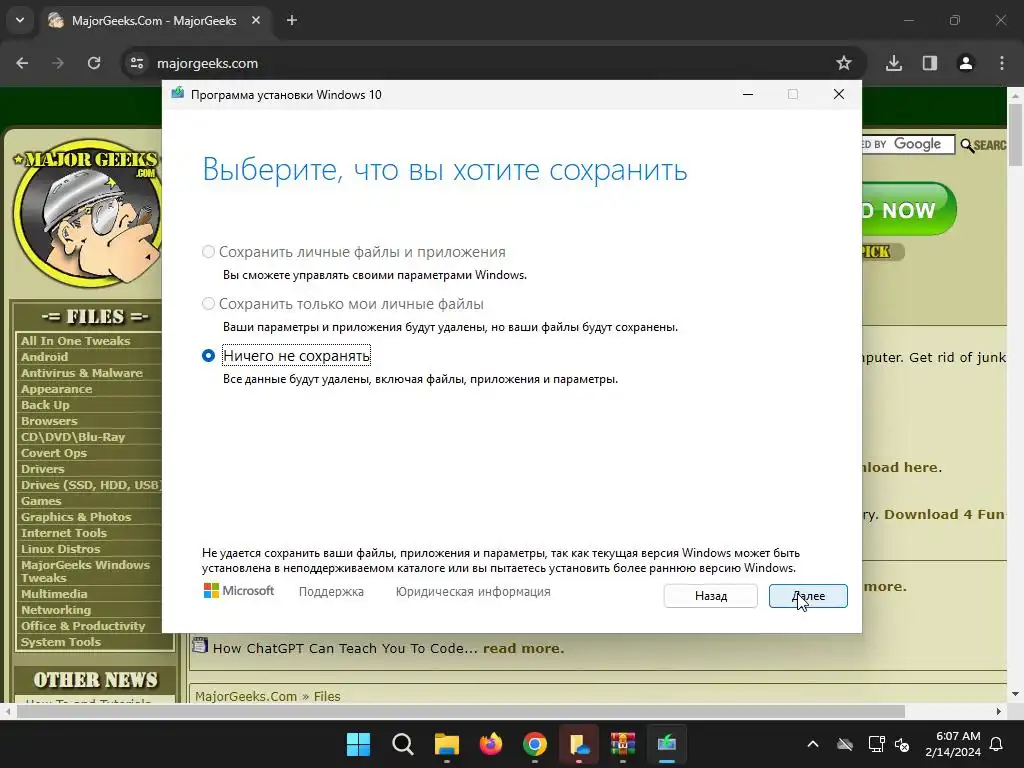Open CD\DVD\Blu-Ray category
Image resolution: width=1024 pixels, height=768 pixels.
72,437
